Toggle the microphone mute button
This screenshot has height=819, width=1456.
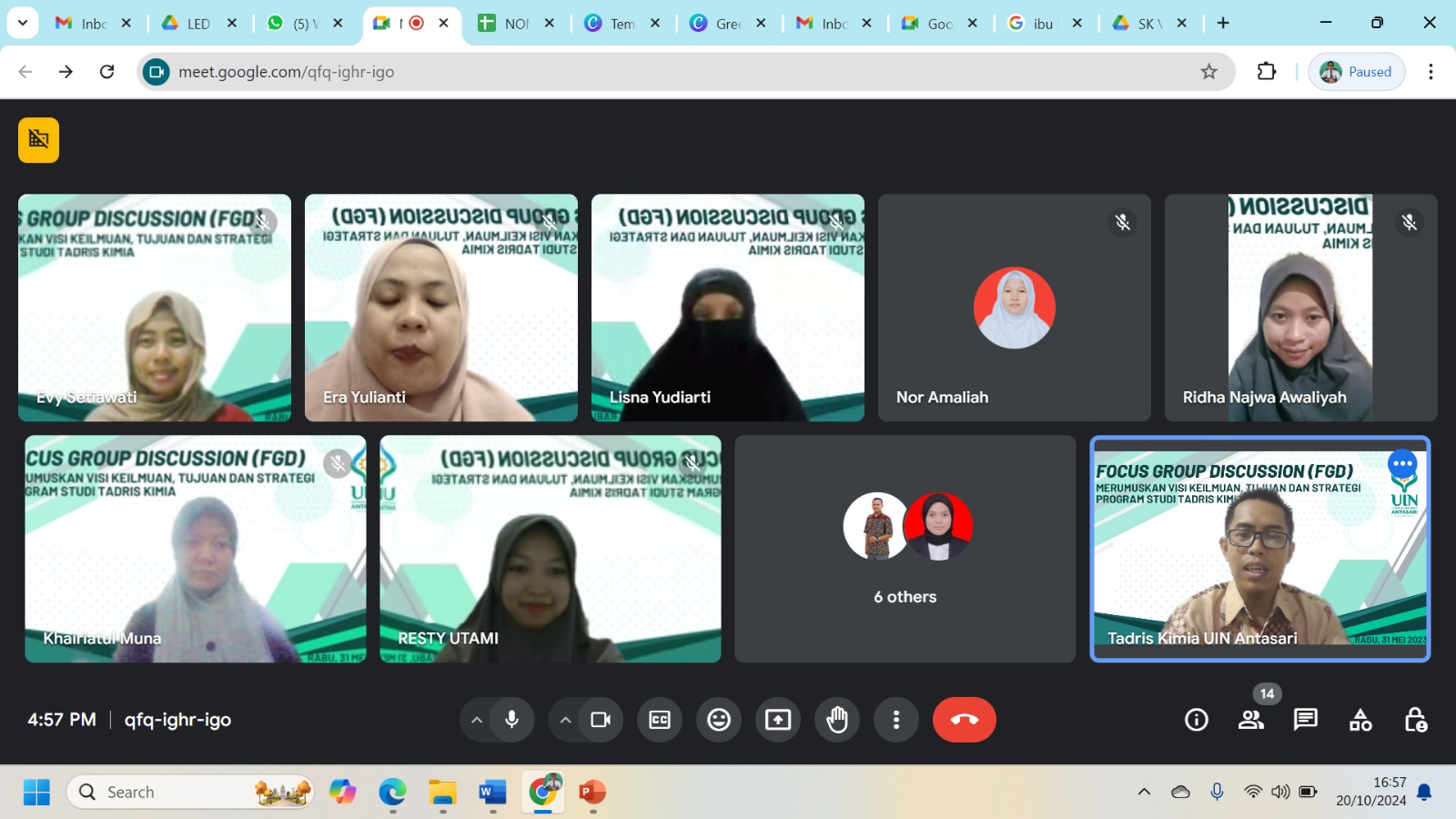[x=511, y=720]
